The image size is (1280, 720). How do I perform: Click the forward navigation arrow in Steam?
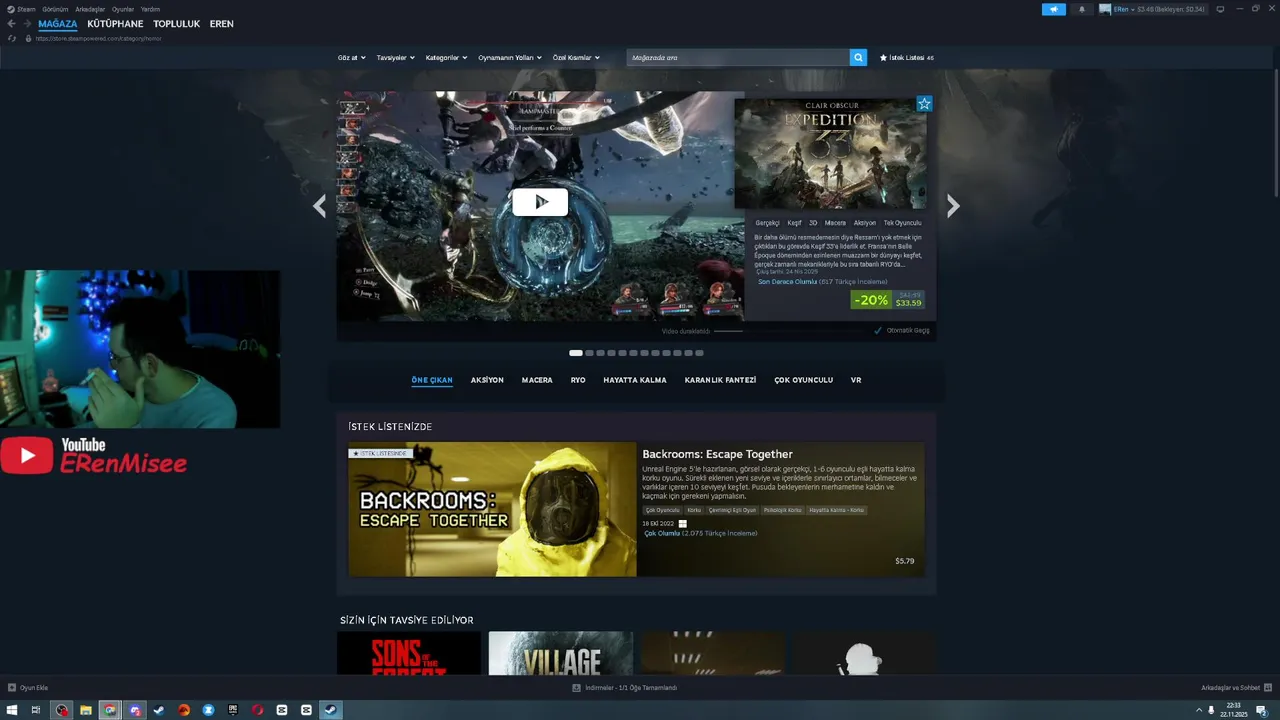[x=27, y=24]
